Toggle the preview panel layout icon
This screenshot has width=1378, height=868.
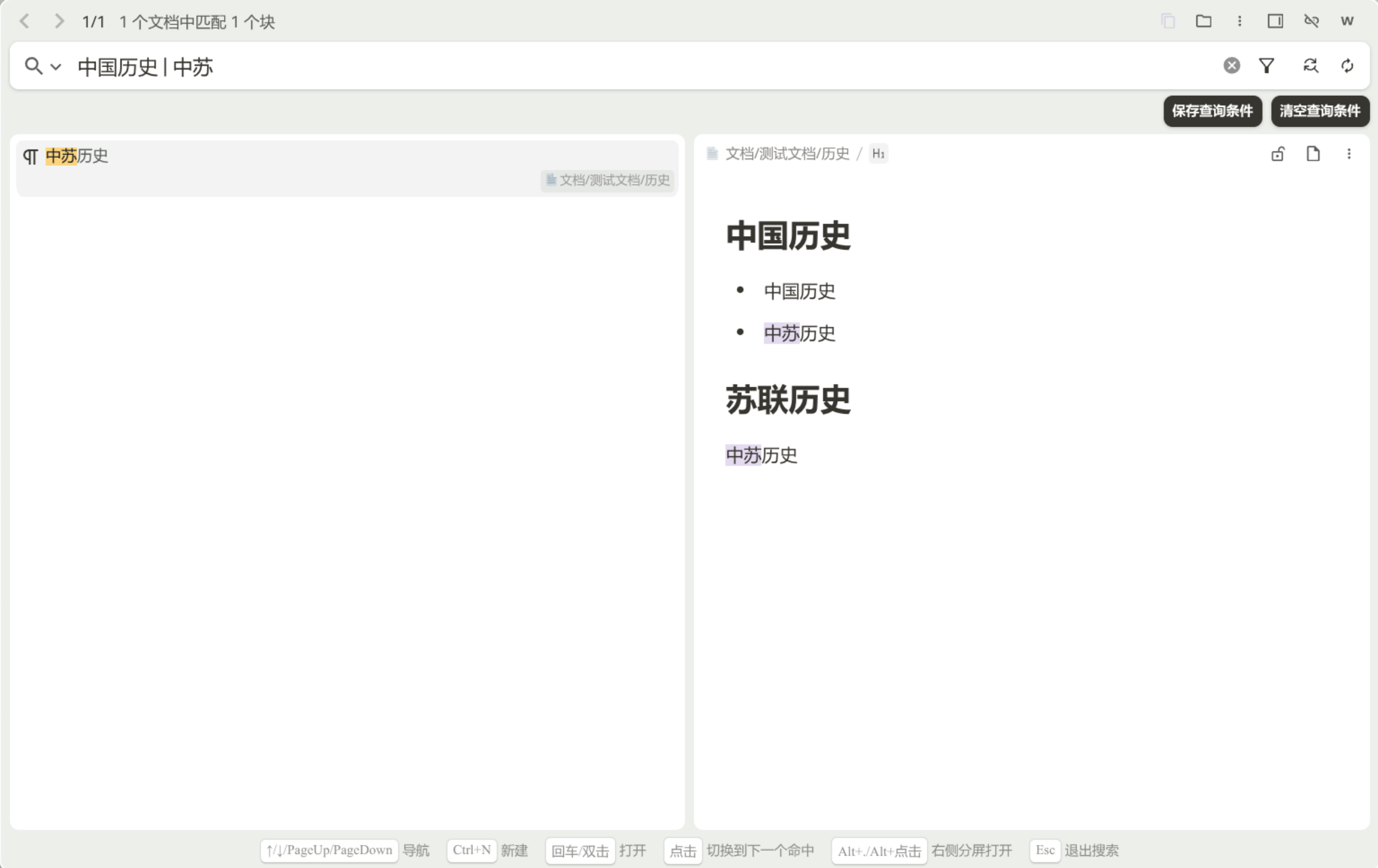tap(1275, 22)
